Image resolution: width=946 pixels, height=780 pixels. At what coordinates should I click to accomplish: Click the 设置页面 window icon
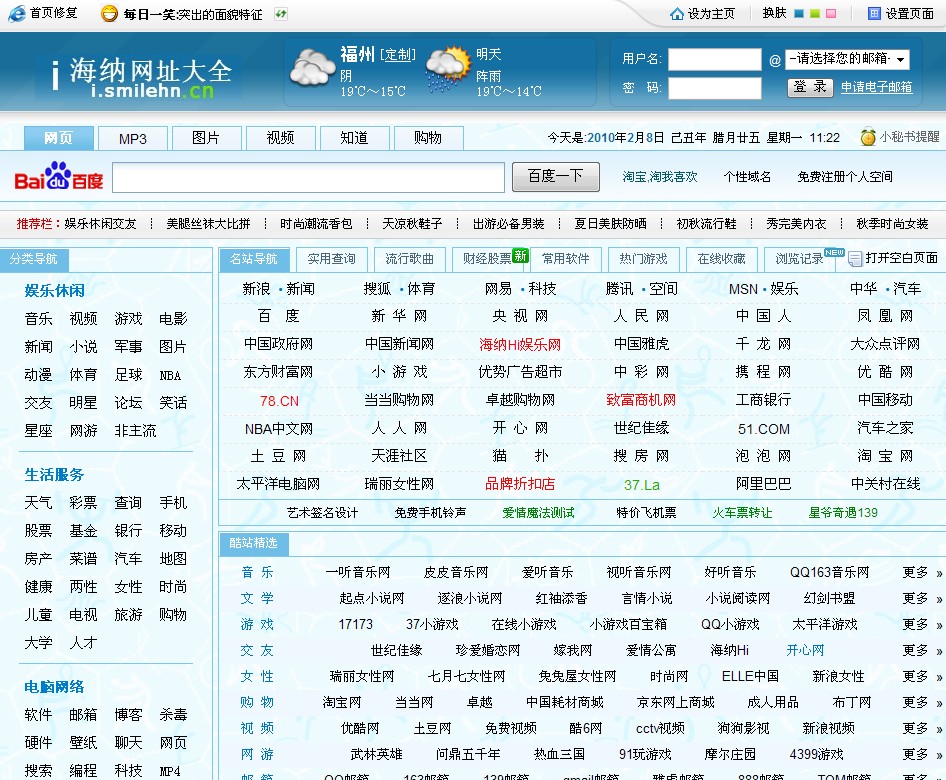pyautogui.click(x=874, y=13)
